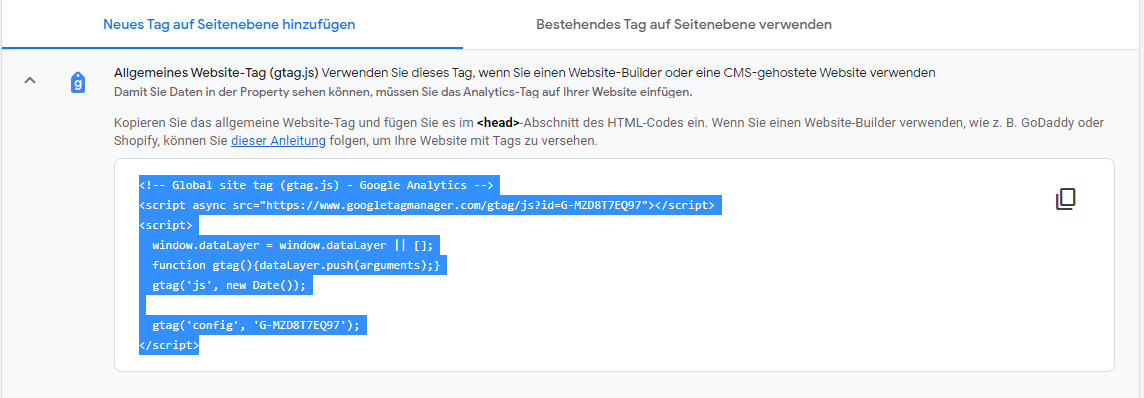
Task: Click the bold <head> text in instructions
Action: tap(498, 123)
